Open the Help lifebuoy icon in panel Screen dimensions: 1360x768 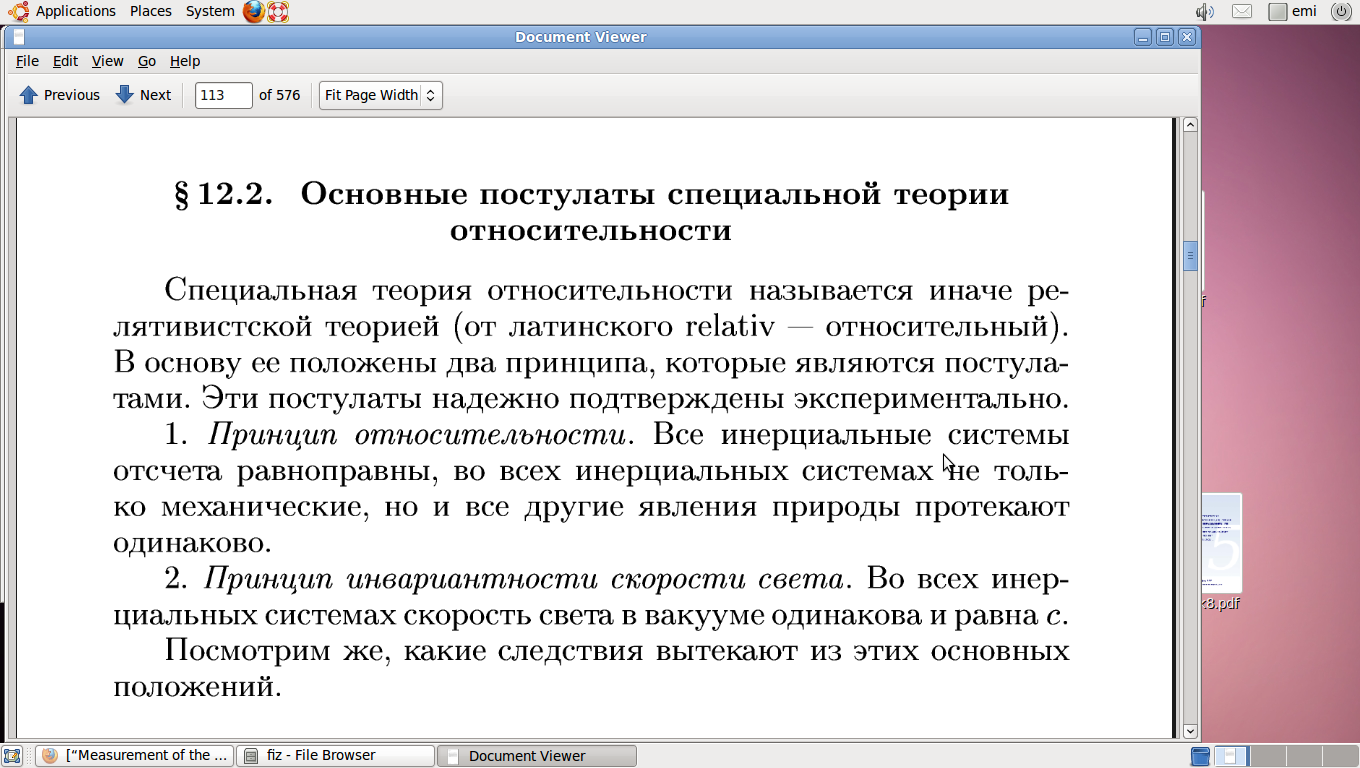tap(278, 12)
